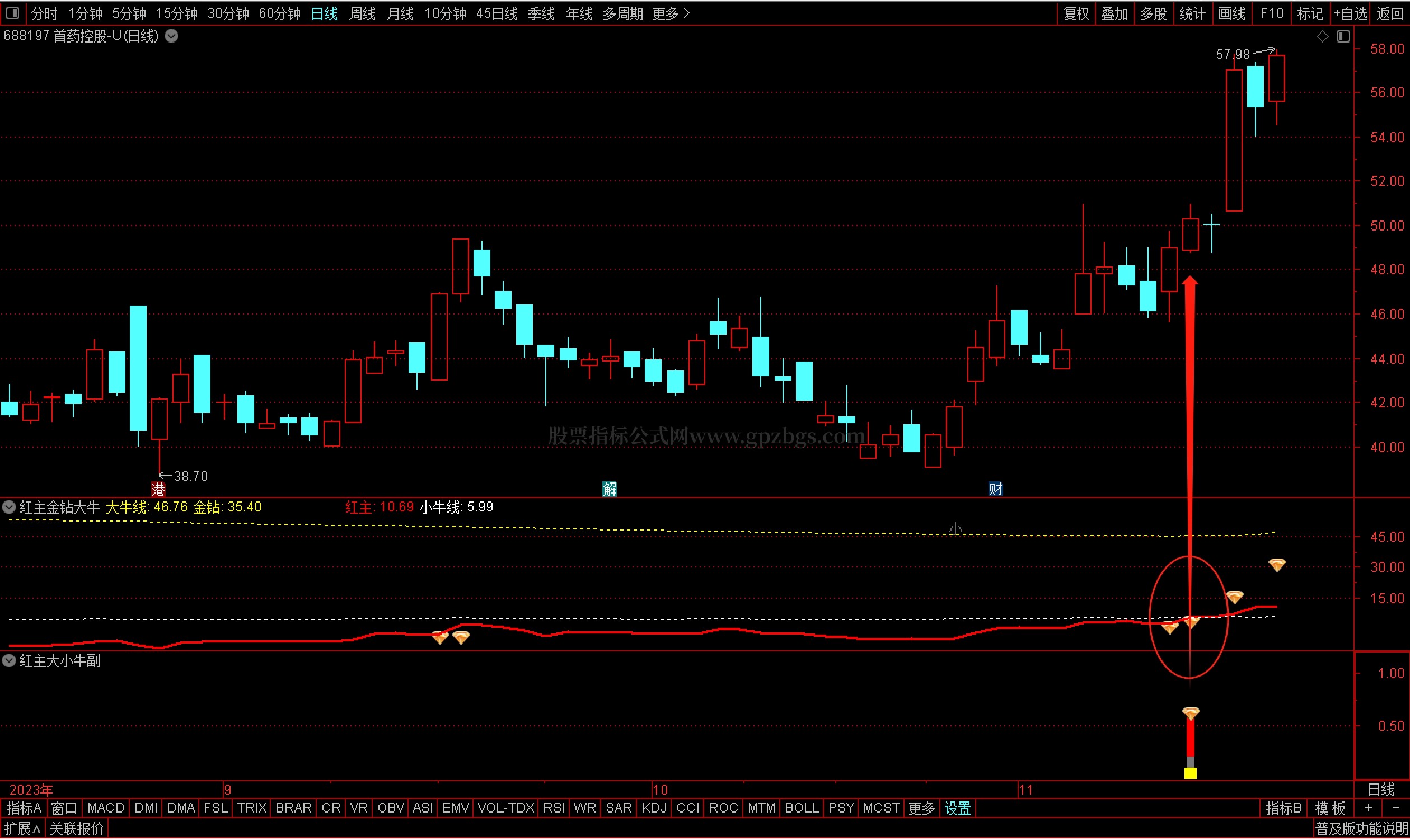This screenshot has width=1410, height=840.
Task: Click the panel toggle icon at top-left
Action: tap(12, 12)
